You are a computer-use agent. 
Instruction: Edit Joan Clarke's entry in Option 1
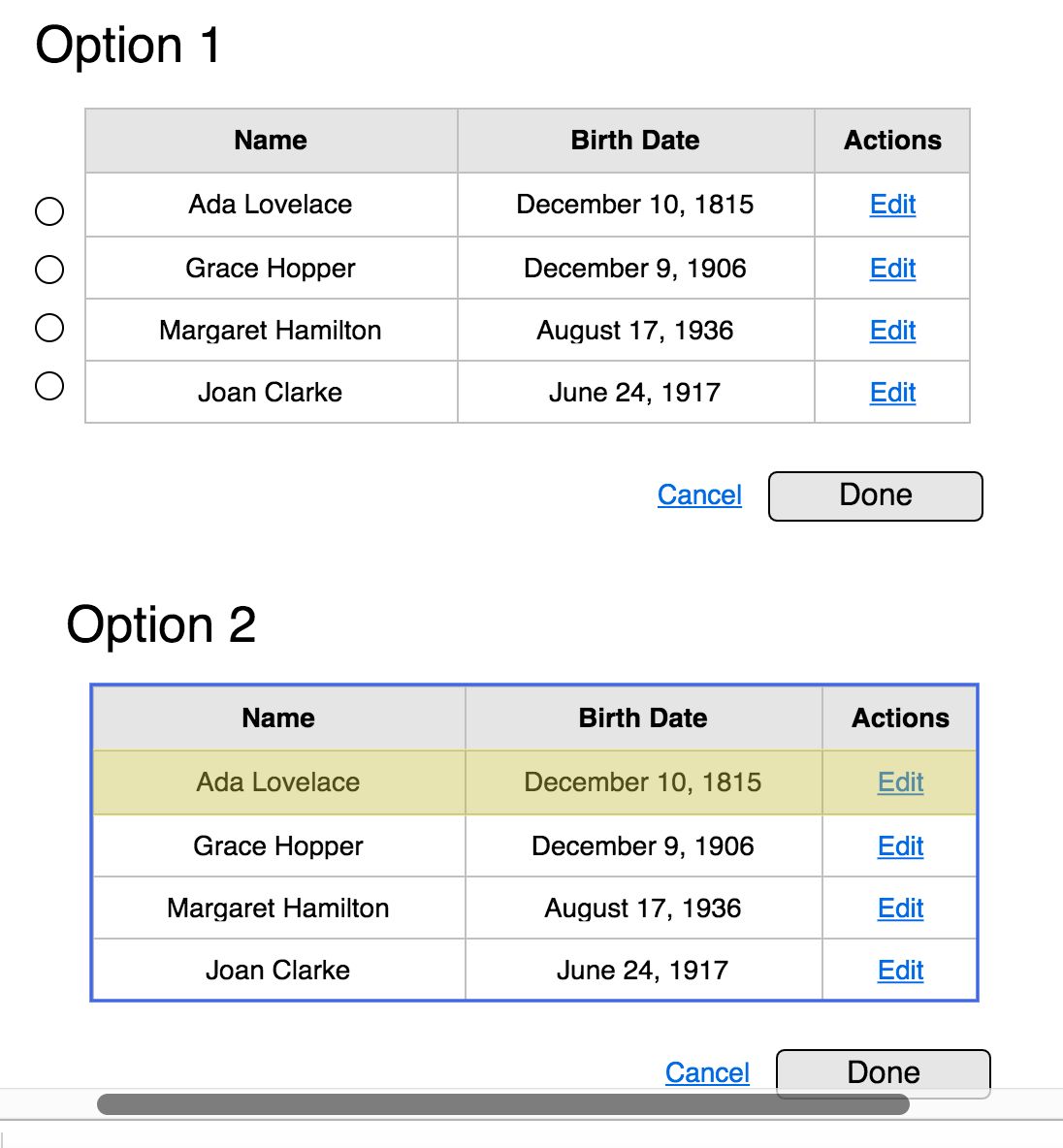tap(892, 393)
